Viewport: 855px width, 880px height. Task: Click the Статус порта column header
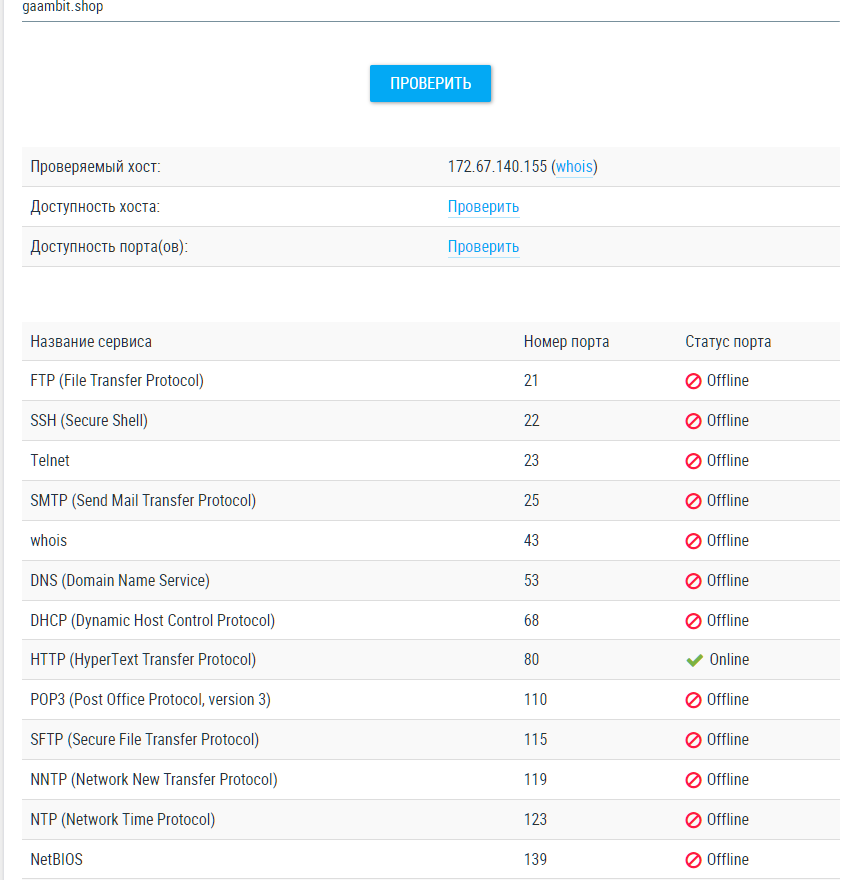pyautogui.click(x=728, y=342)
